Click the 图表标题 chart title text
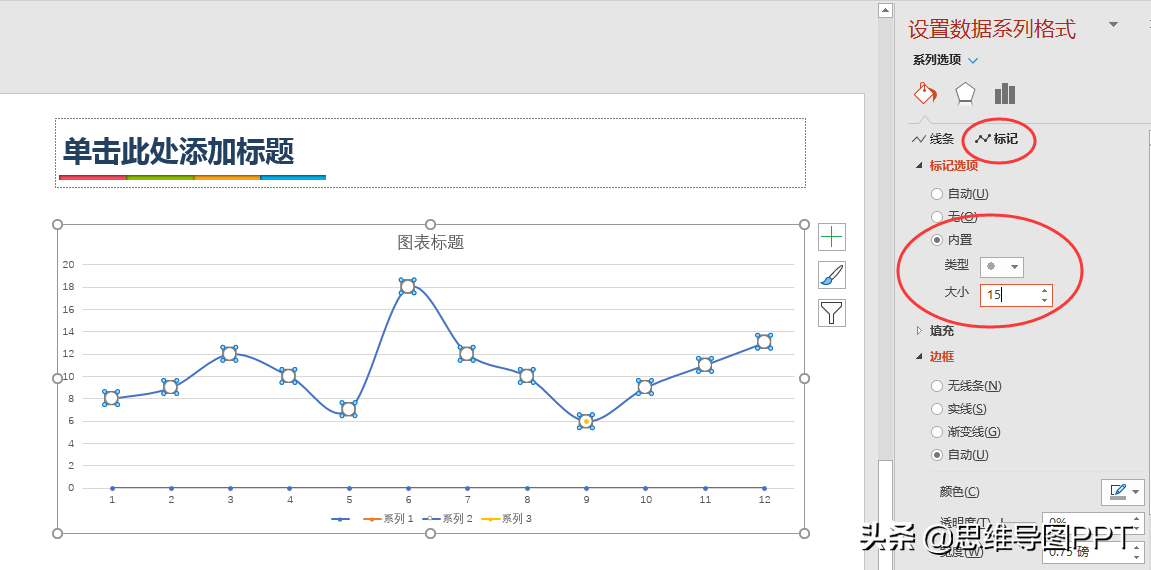This screenshot has width=1151, height=570. [x=431, y=242]
